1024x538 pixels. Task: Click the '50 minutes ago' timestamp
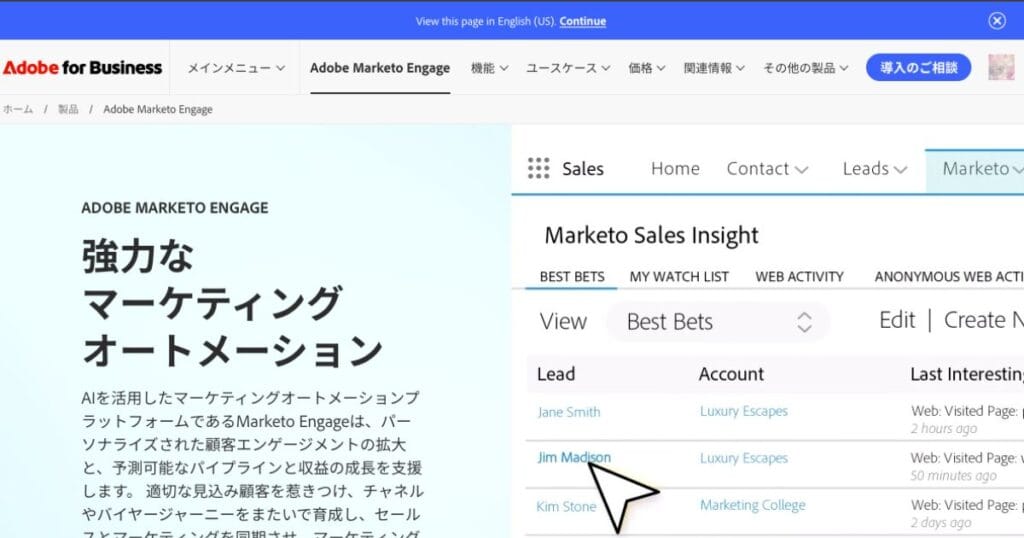(x=953, y=476)
